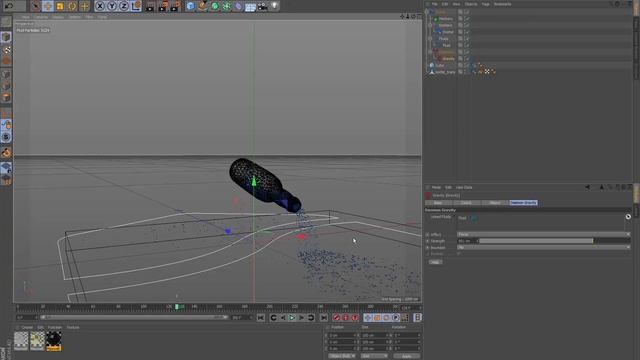Click the Texture mode checker icon
This screenshot has height=360, width=640.
point(6,49)
